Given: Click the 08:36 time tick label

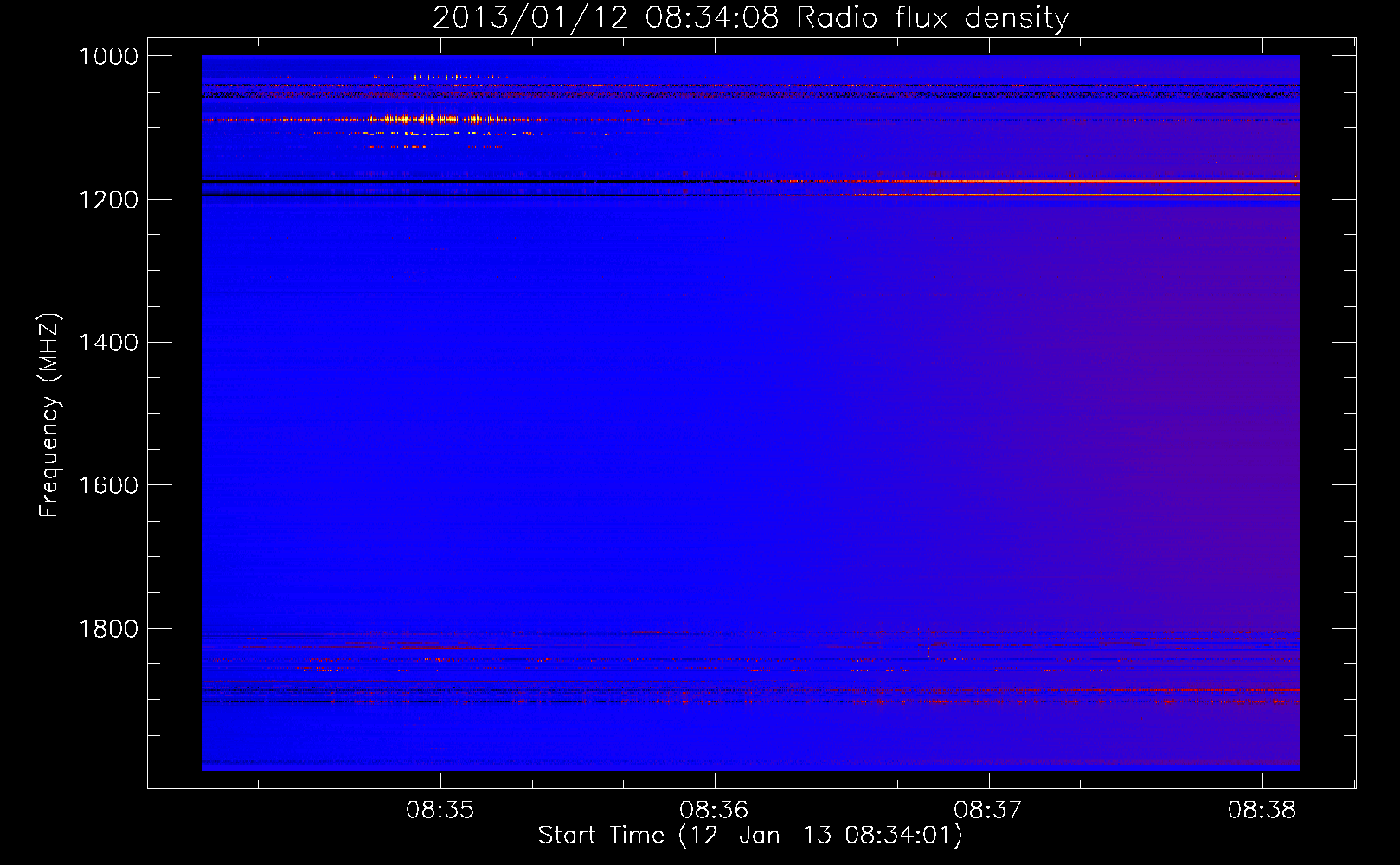Looking at the screenshot, I should click(x=714, y=811).
